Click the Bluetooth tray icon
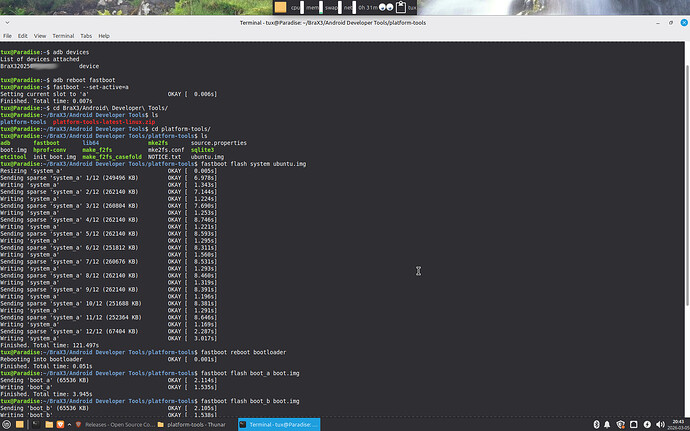 [597, 424]
